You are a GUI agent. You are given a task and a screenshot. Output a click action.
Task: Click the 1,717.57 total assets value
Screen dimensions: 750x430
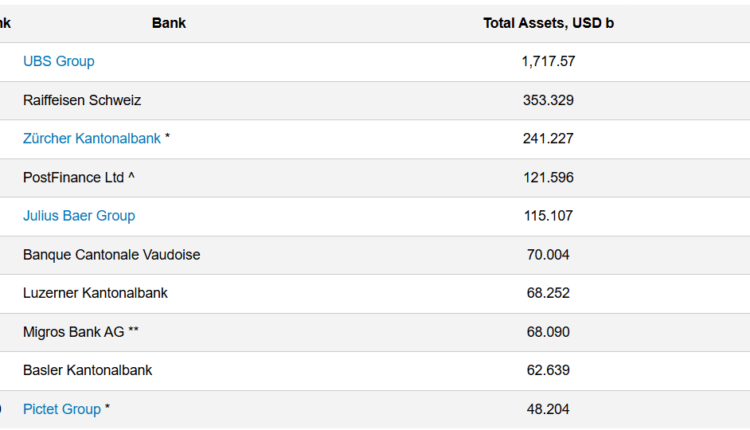548,61
